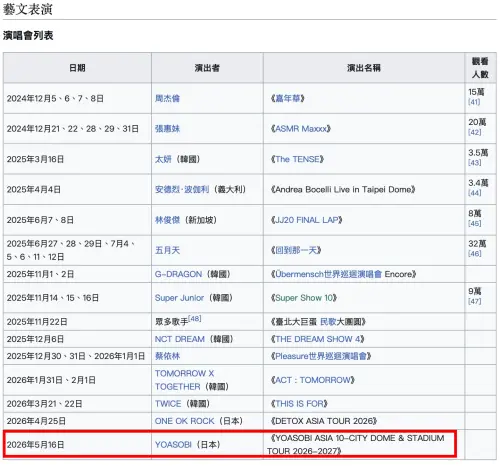Open footnote [43] beside 3.5萬
Screen dimensions: 500x466
(475, 163)
